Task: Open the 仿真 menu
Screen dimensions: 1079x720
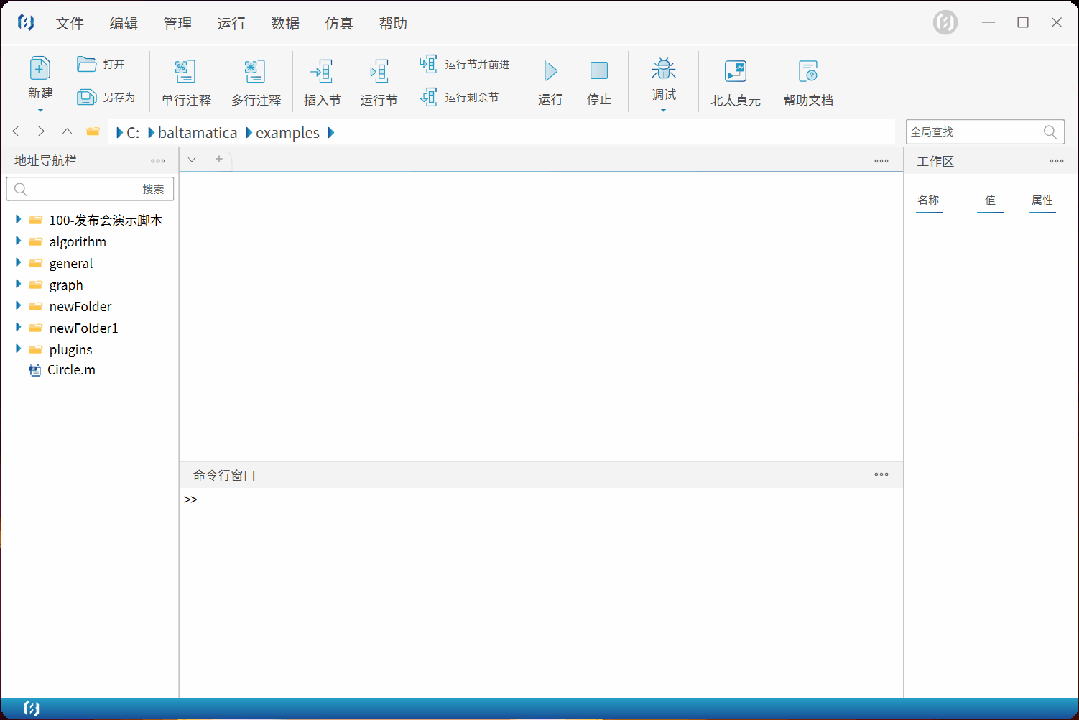Action: [x=339, y=23]
